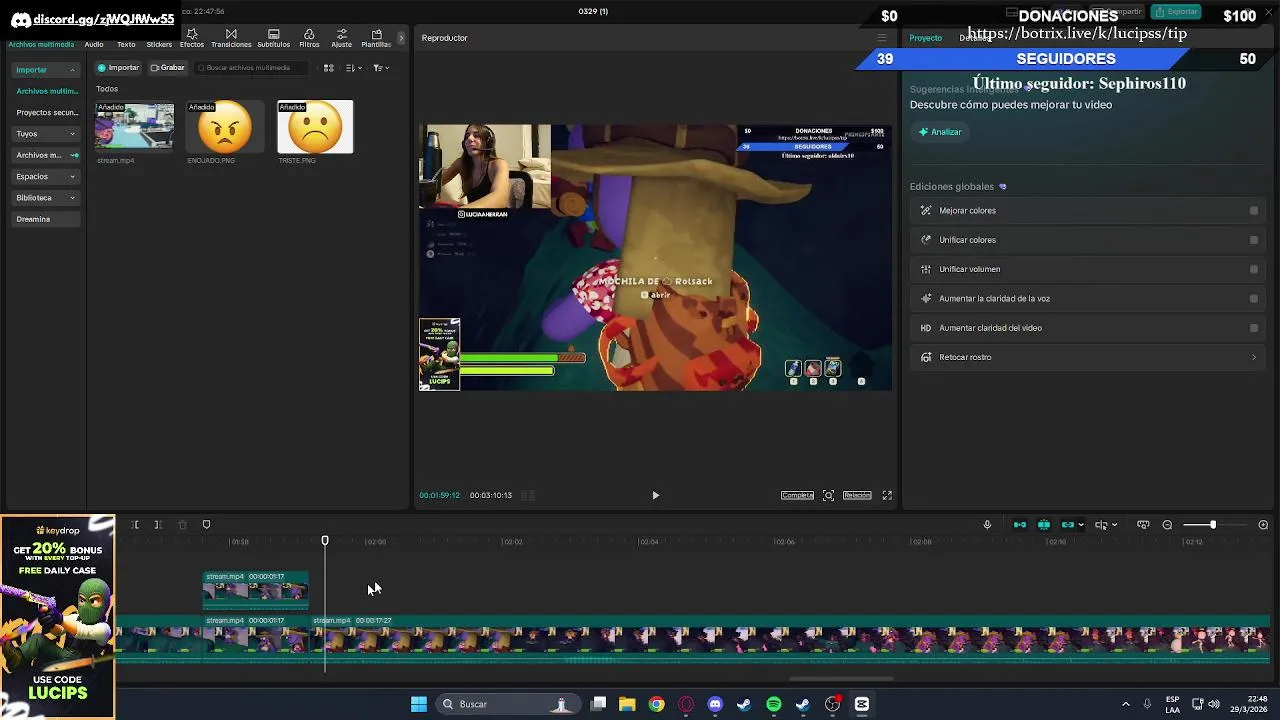Click the voiceover microphone icon in timeline
The image size is (1280, 720).
coord(987,525)
